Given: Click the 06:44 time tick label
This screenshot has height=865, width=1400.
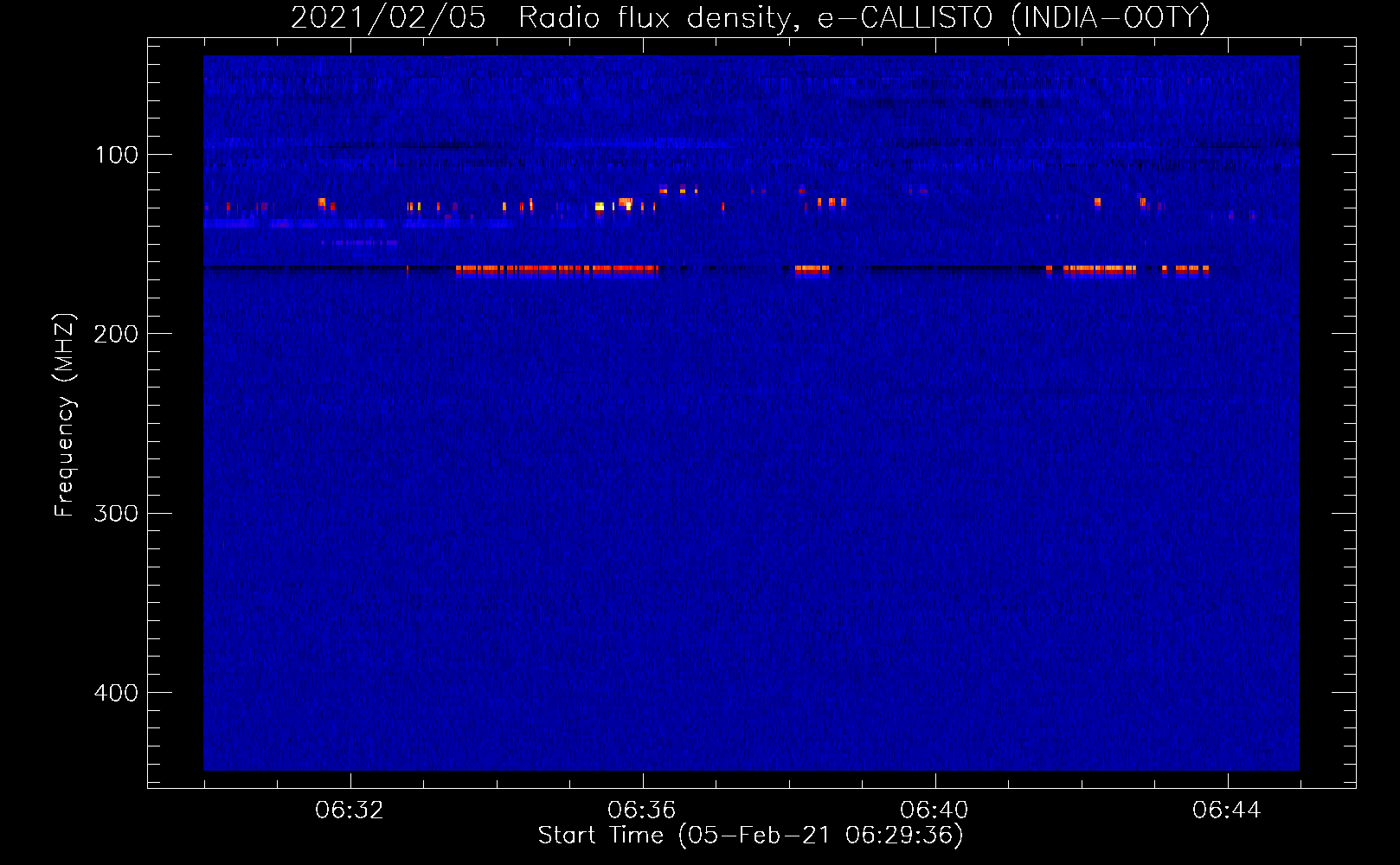Looking at the screenshot, I should pyautogui.click(x=1227, y=811).
